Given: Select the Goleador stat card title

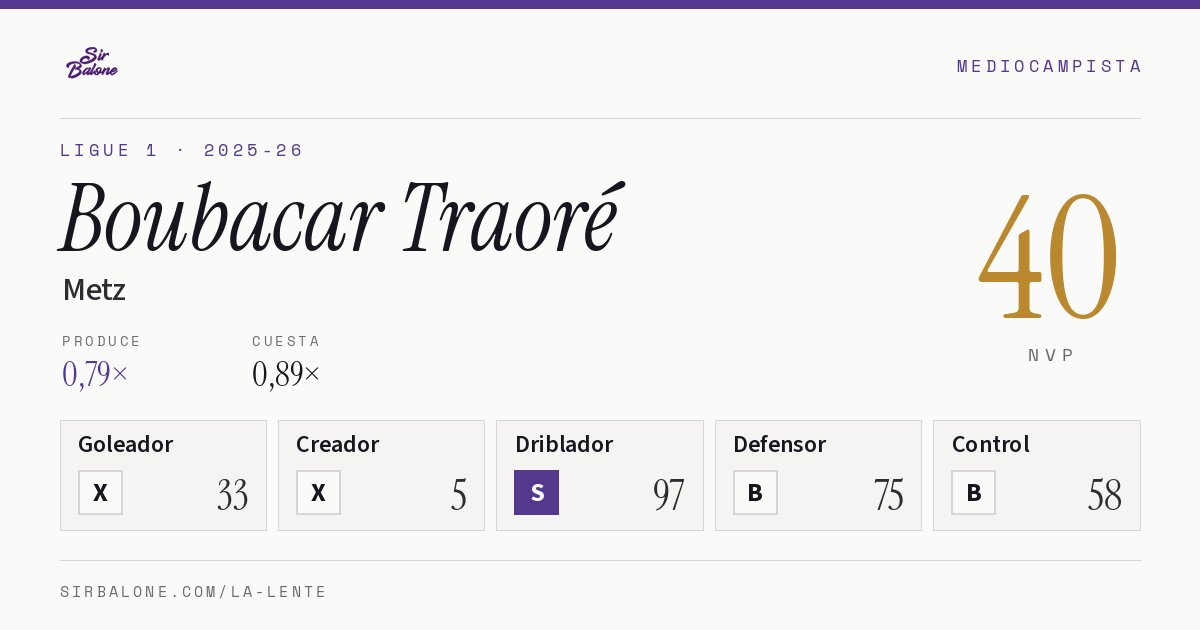Looking at the screenshot, I should [x=126, y=444].
